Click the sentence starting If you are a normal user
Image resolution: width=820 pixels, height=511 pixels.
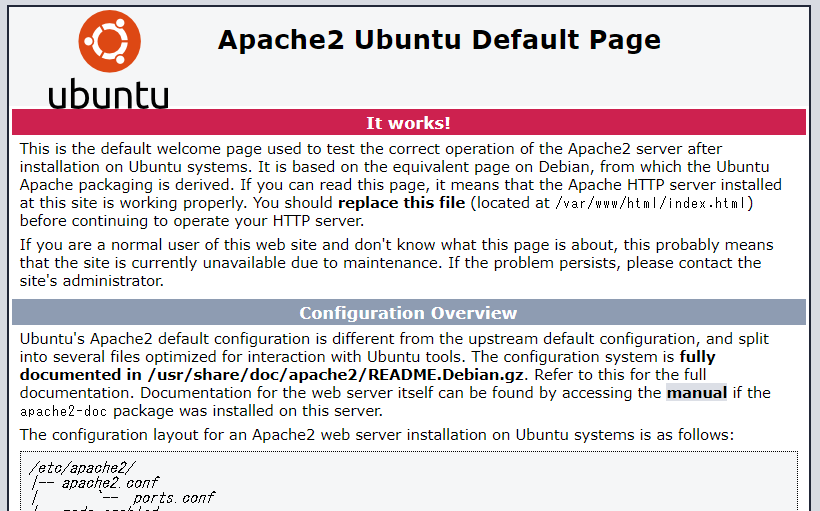396,263
